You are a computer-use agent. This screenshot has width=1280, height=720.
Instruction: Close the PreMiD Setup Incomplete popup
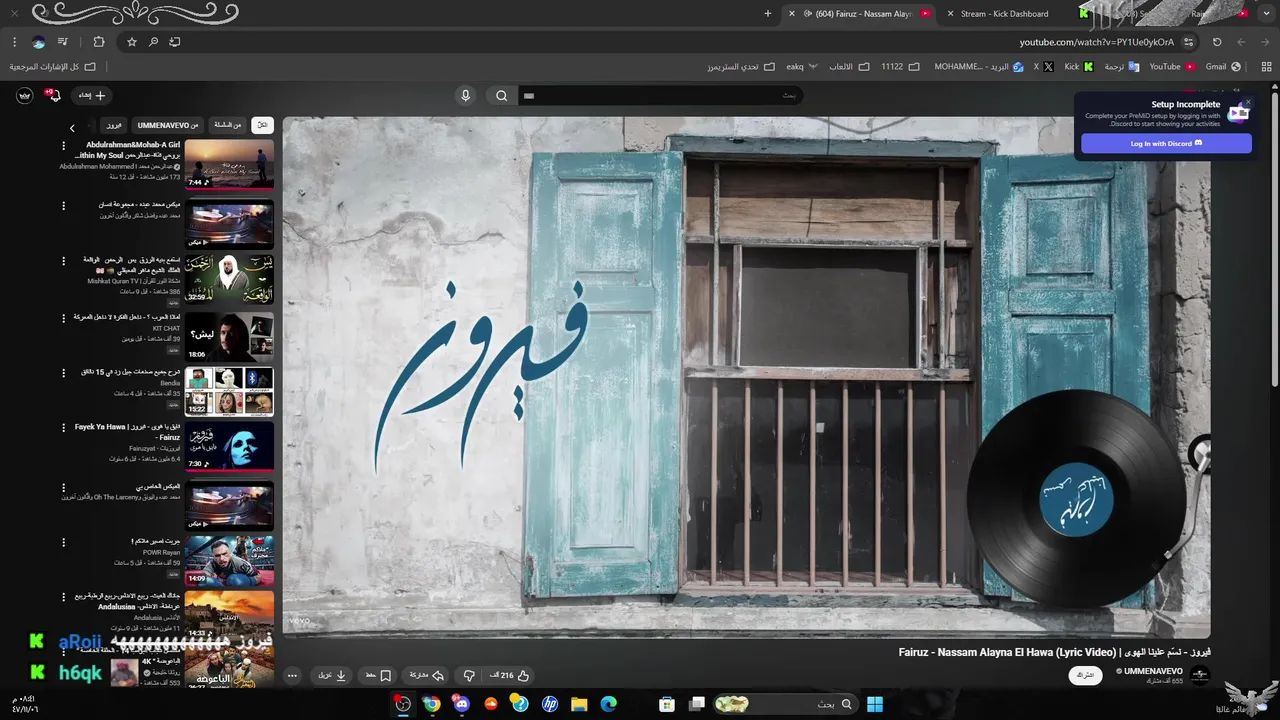1247,102
